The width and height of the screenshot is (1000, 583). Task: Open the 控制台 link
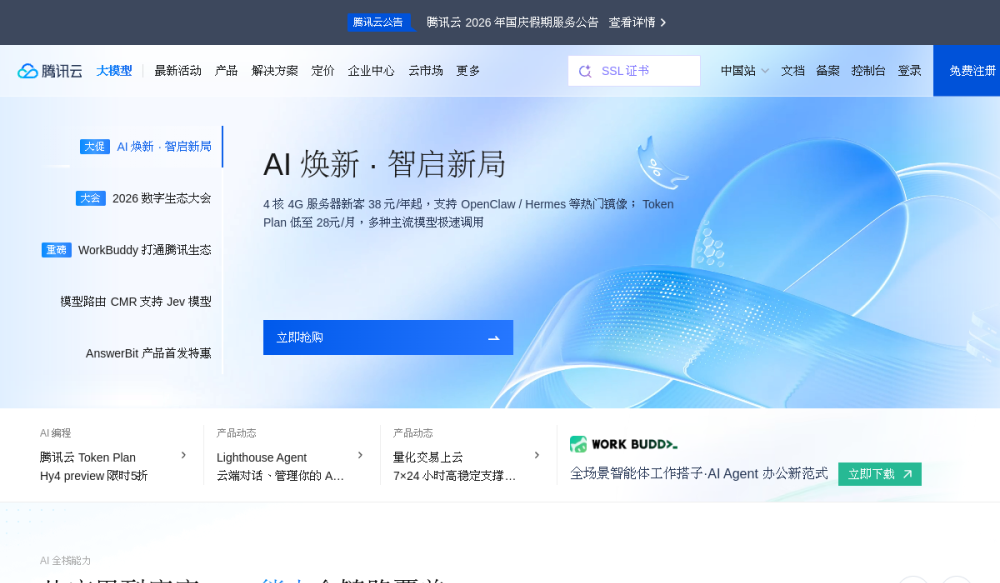pyautogui.click(x=868, y=71)
